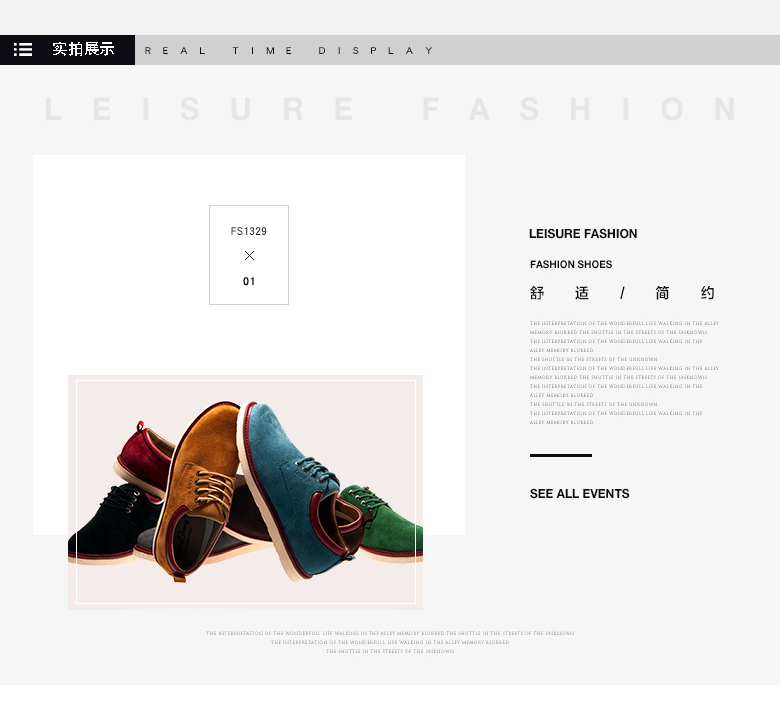Select the REAL TIME DISPLAY header text
The image size is (780, 714).
(x=289, y=51)
